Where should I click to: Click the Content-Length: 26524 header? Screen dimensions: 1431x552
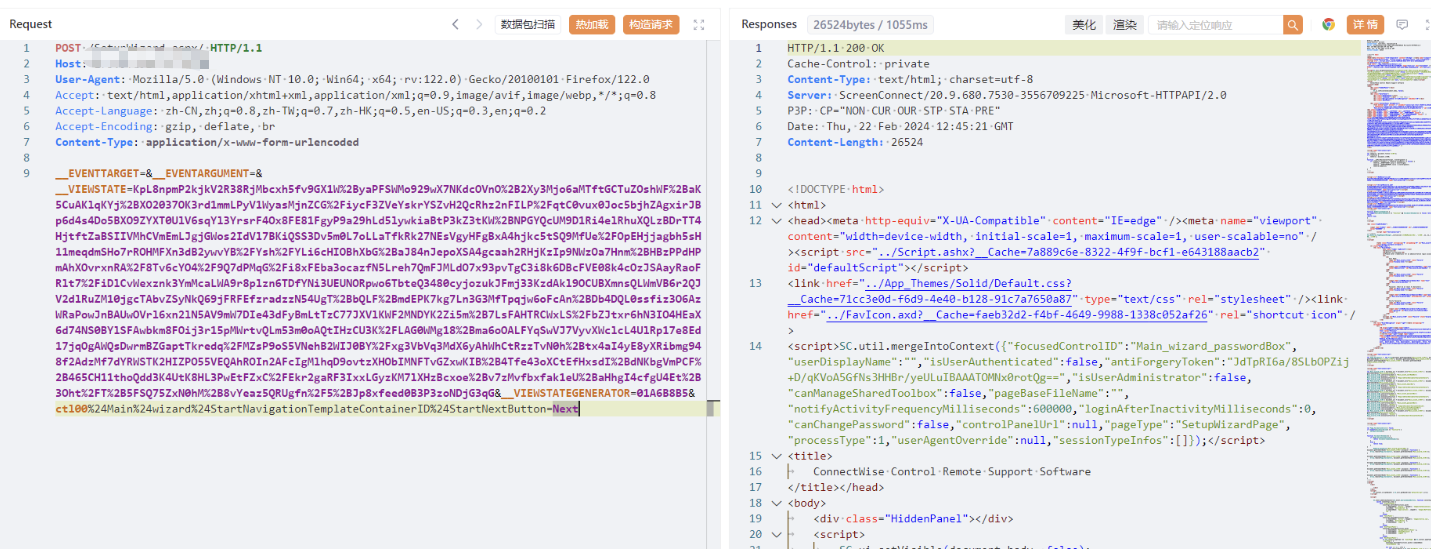coord(855,142)
